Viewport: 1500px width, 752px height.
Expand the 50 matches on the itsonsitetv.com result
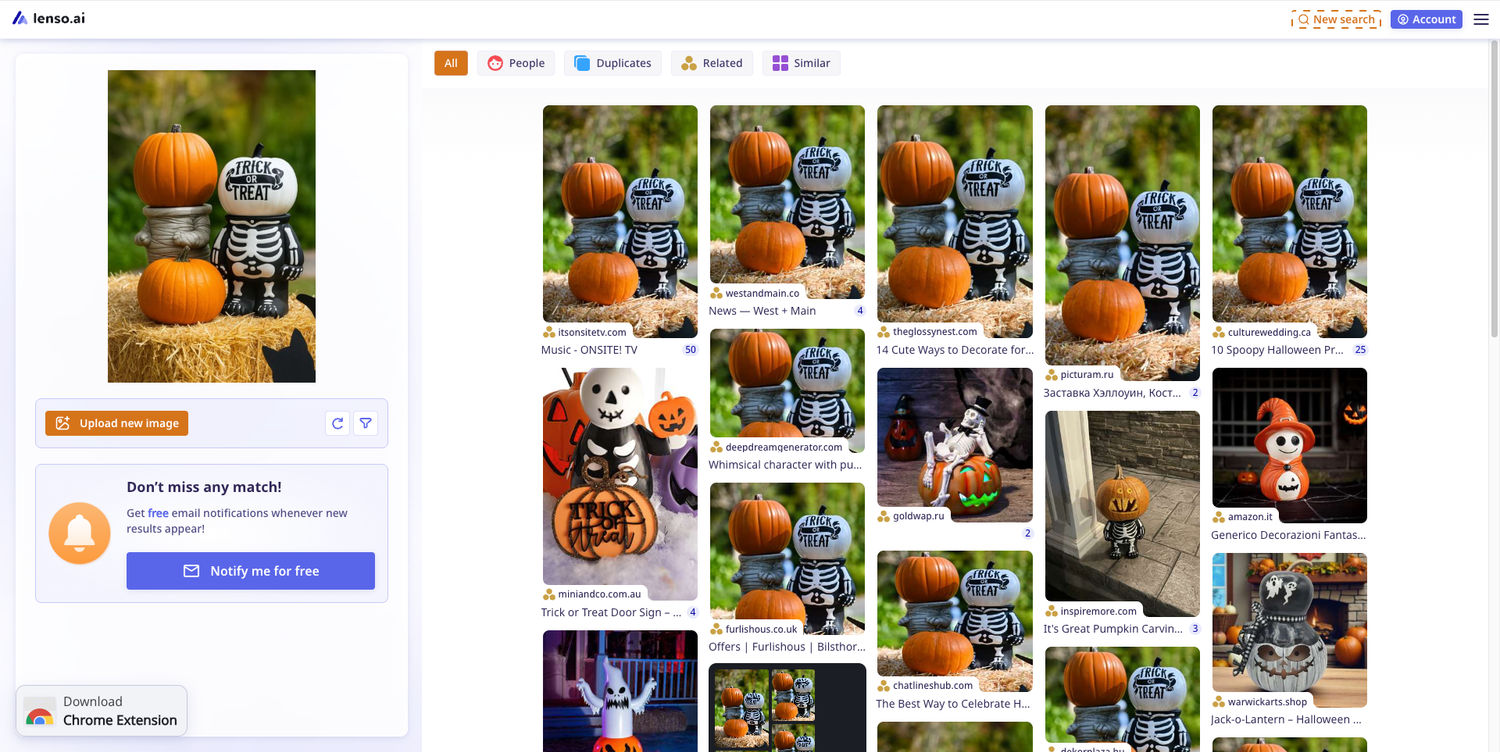690,349
